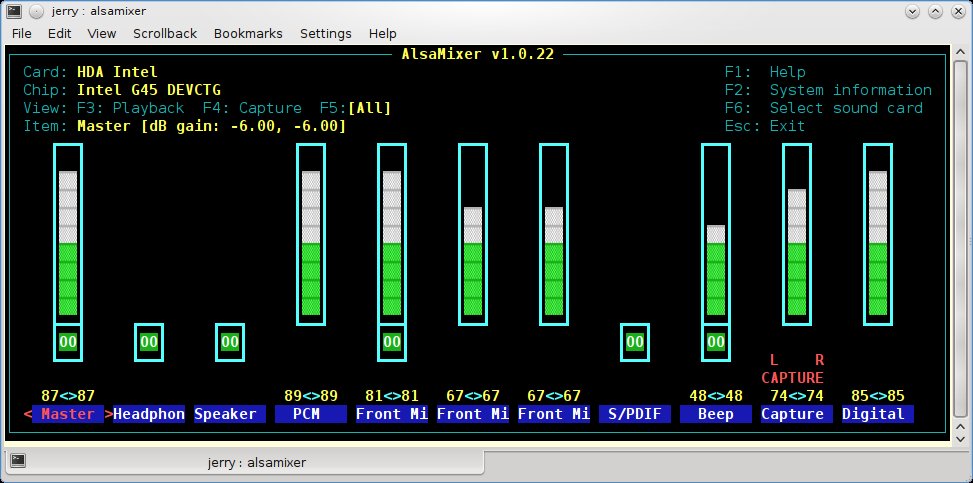Image resolution: width=973 pixels, height=483 pixels.
Task: Select the 'jerry : alsamixer' tab
Action: coord(260,462)
